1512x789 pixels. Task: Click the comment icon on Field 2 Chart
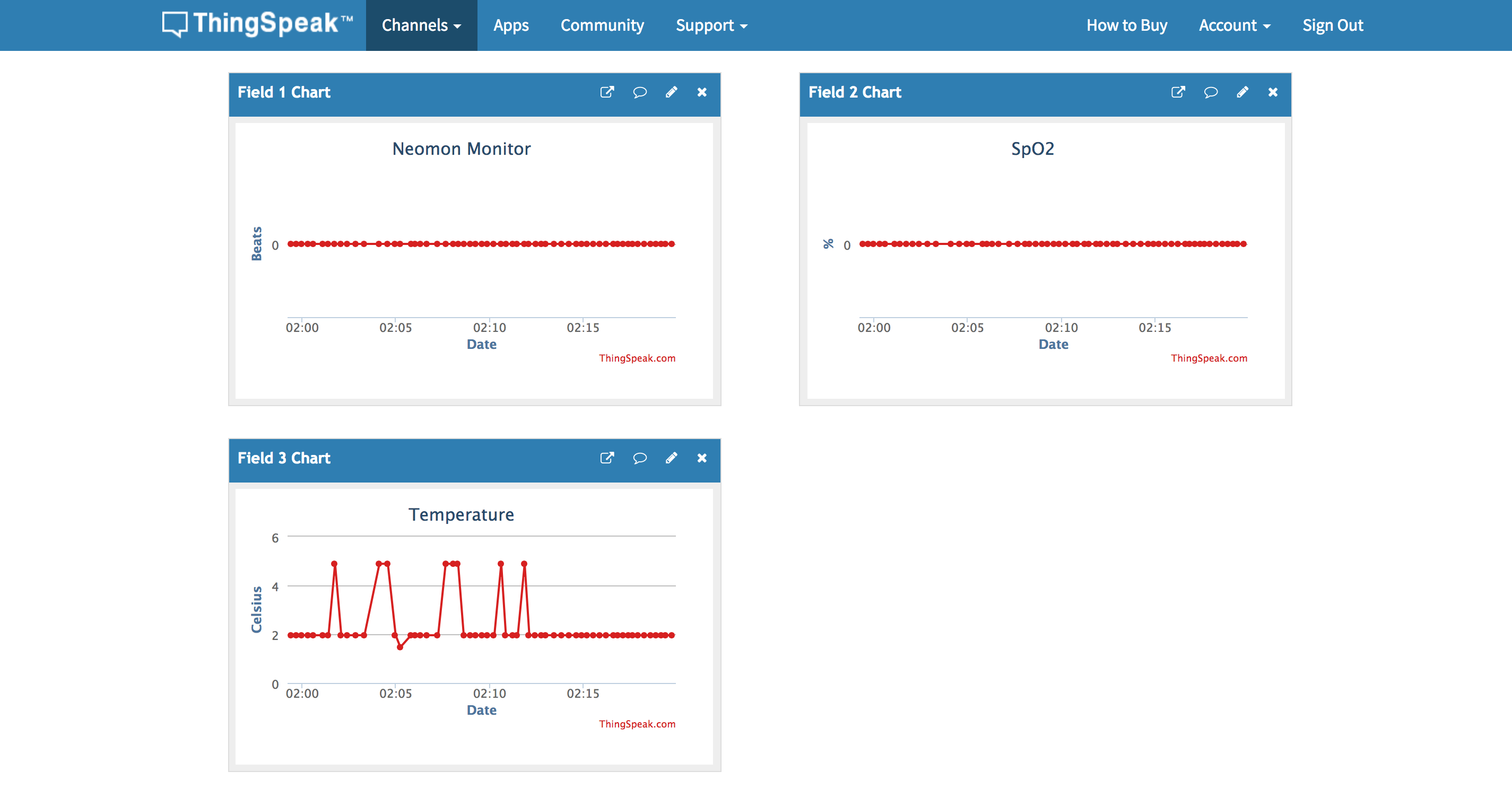click(1208, 93)
